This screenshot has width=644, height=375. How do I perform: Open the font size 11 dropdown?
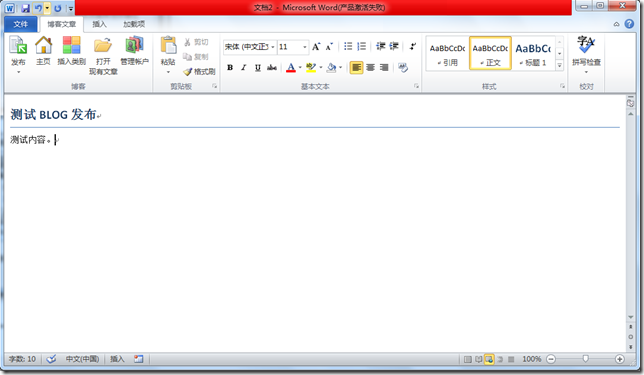click(304, 47)
